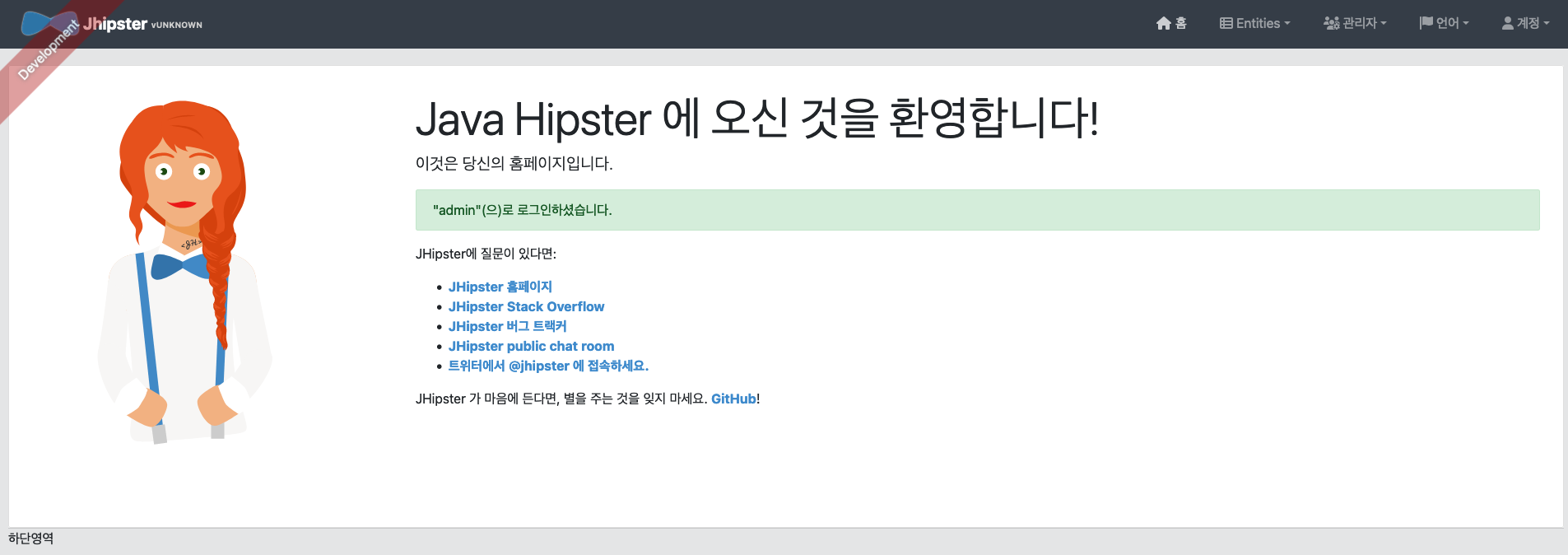Expand the 계정 dropdown caret
Screen dimensions: 1568x555
(1547, 24)
